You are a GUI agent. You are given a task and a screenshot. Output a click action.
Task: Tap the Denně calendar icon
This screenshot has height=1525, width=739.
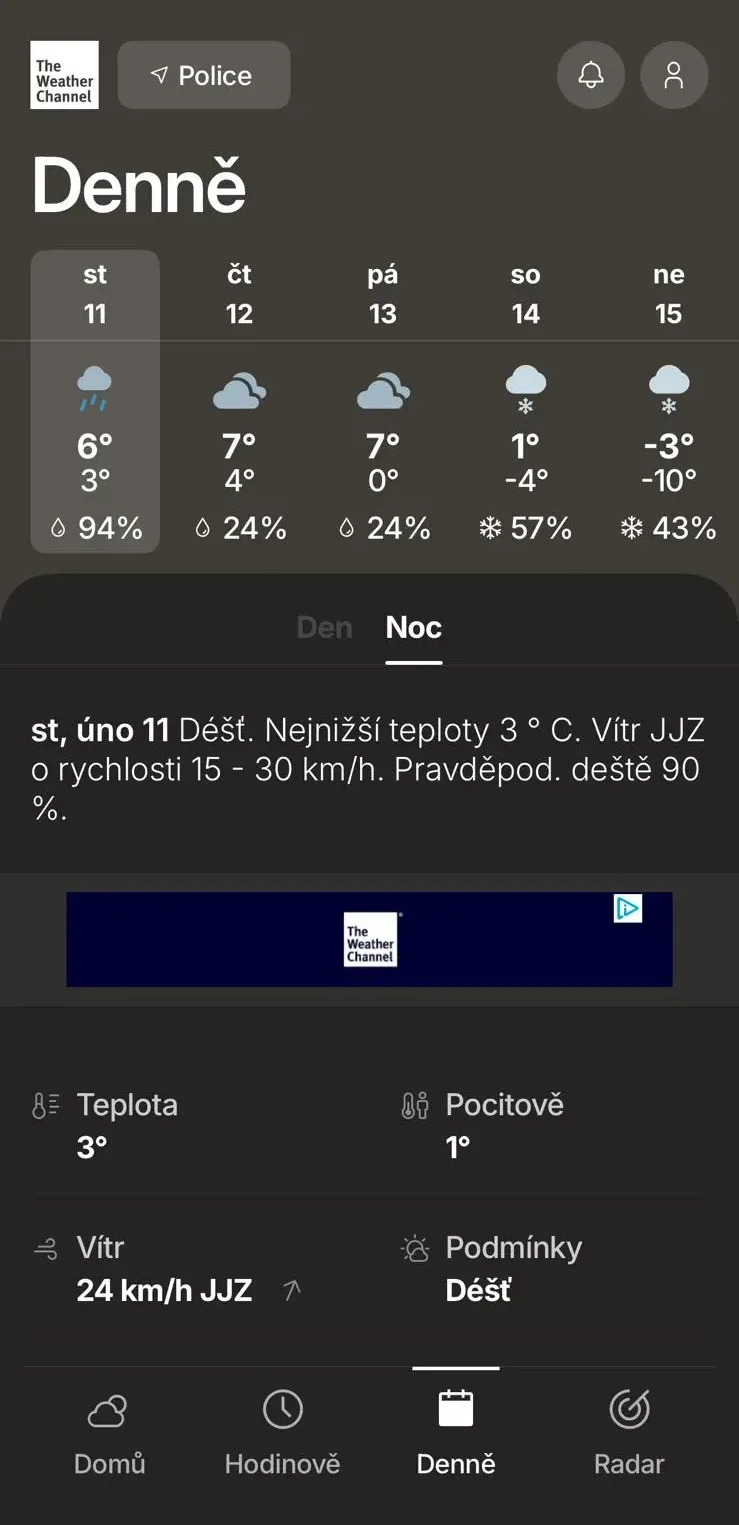tap(456, 1410)
